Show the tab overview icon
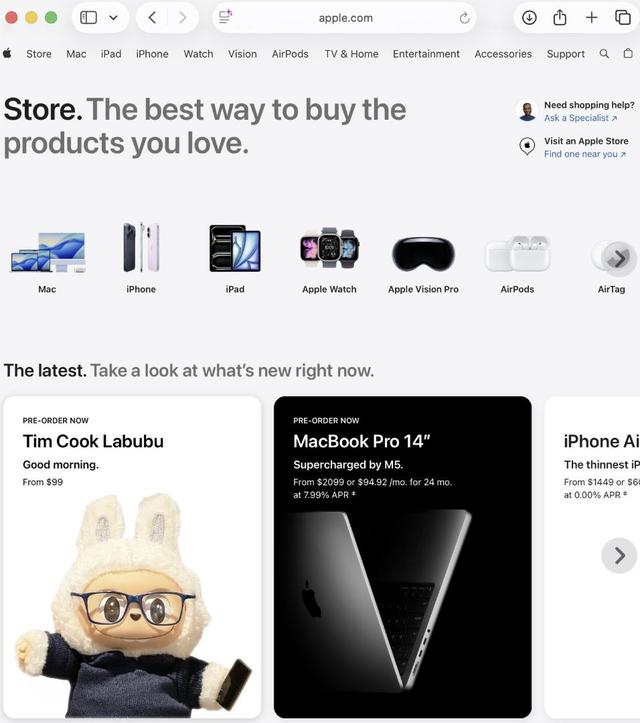 tap(623, 18)
